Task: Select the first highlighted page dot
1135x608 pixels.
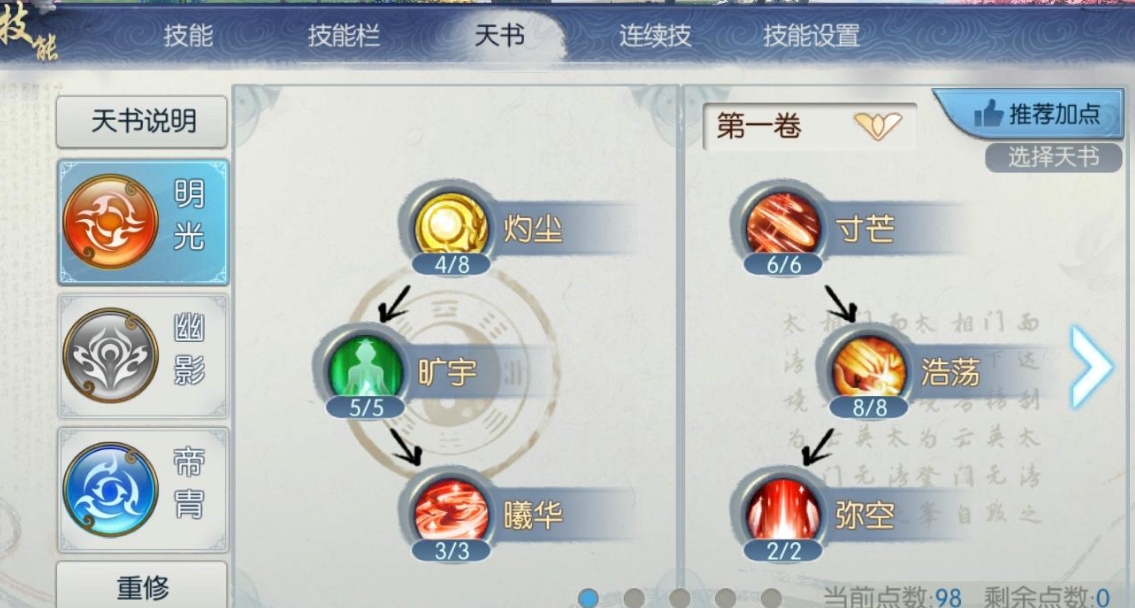Action: click(x=588, y=598)
